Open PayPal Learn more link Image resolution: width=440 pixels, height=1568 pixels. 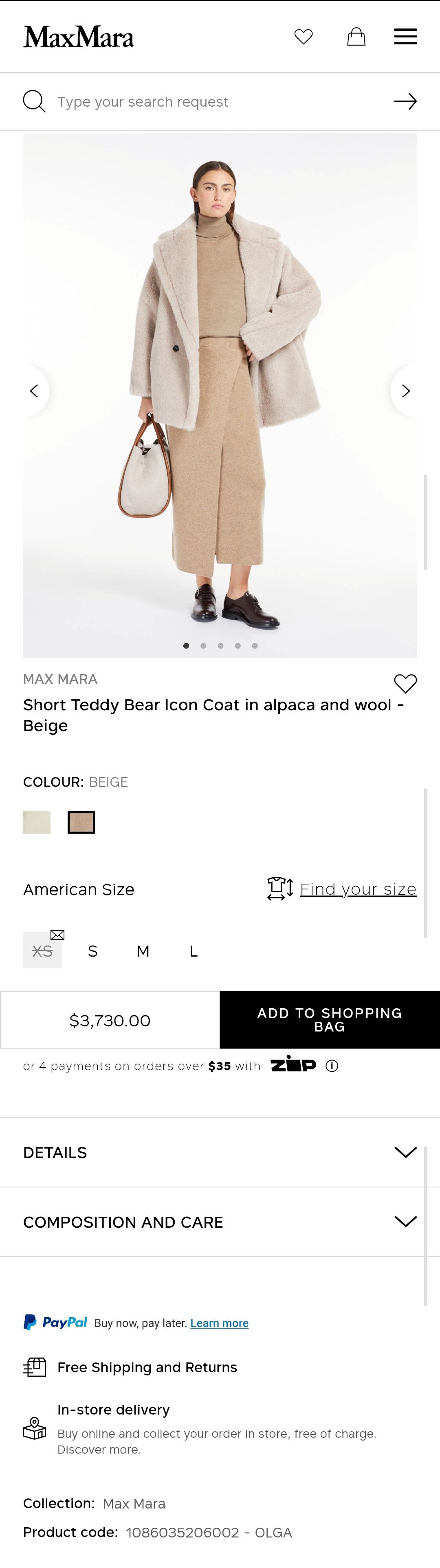[x=220, y=1323]
